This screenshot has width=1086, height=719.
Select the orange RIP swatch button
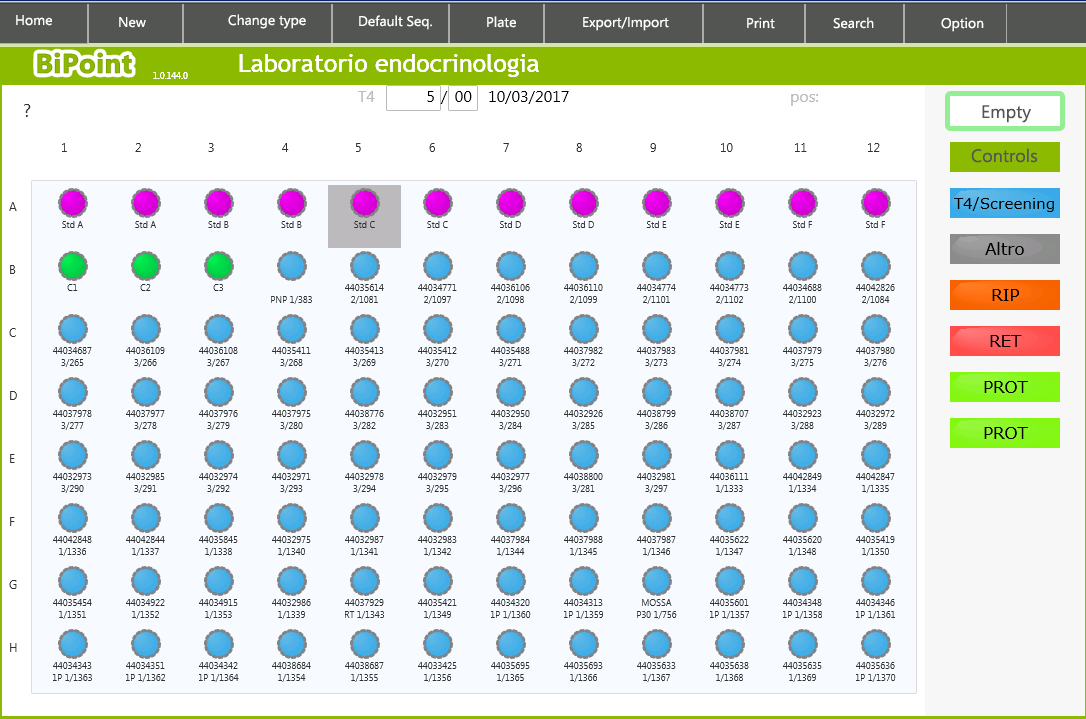1004,295
